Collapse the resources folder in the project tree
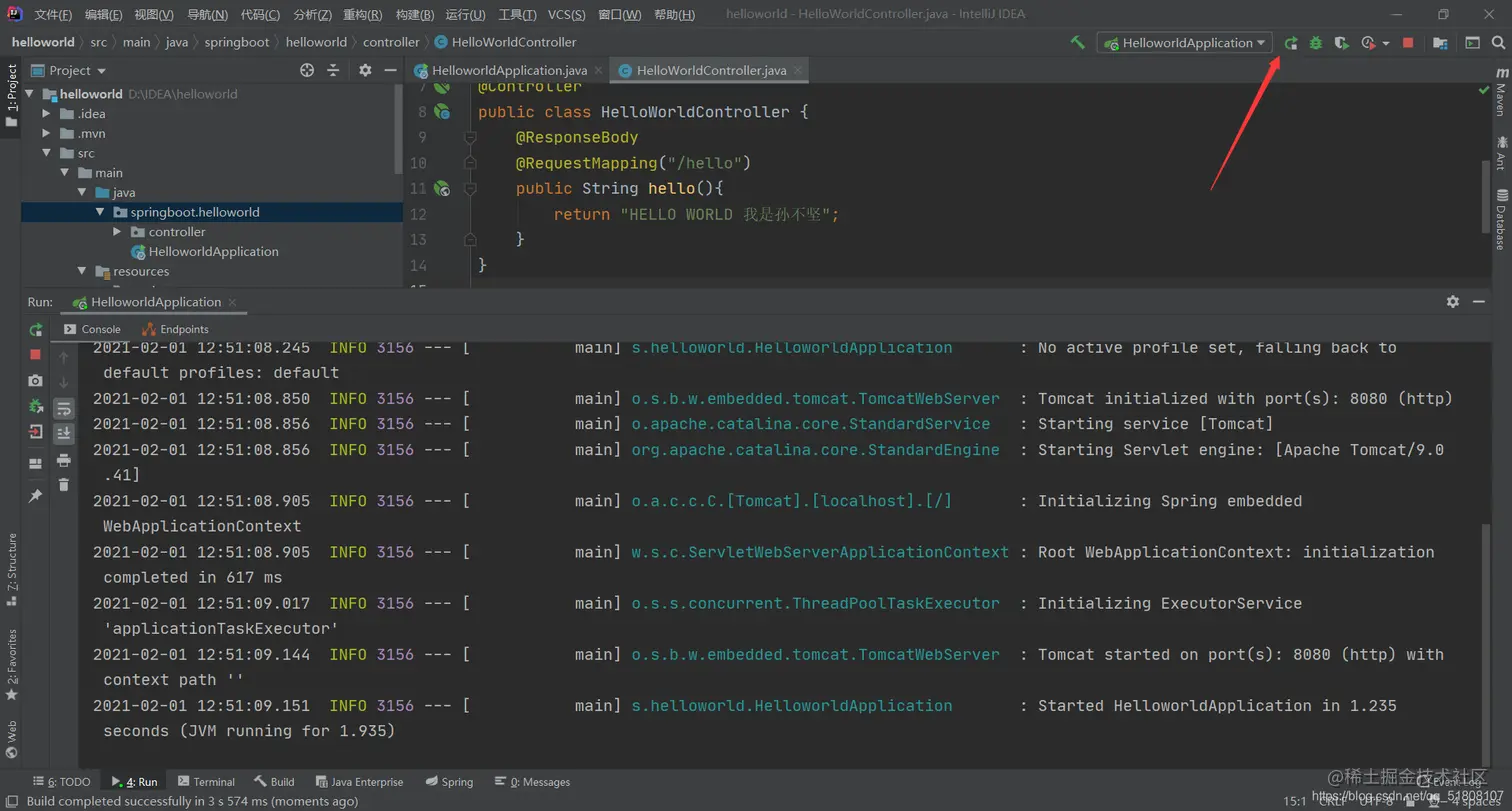 coord(82,271)
